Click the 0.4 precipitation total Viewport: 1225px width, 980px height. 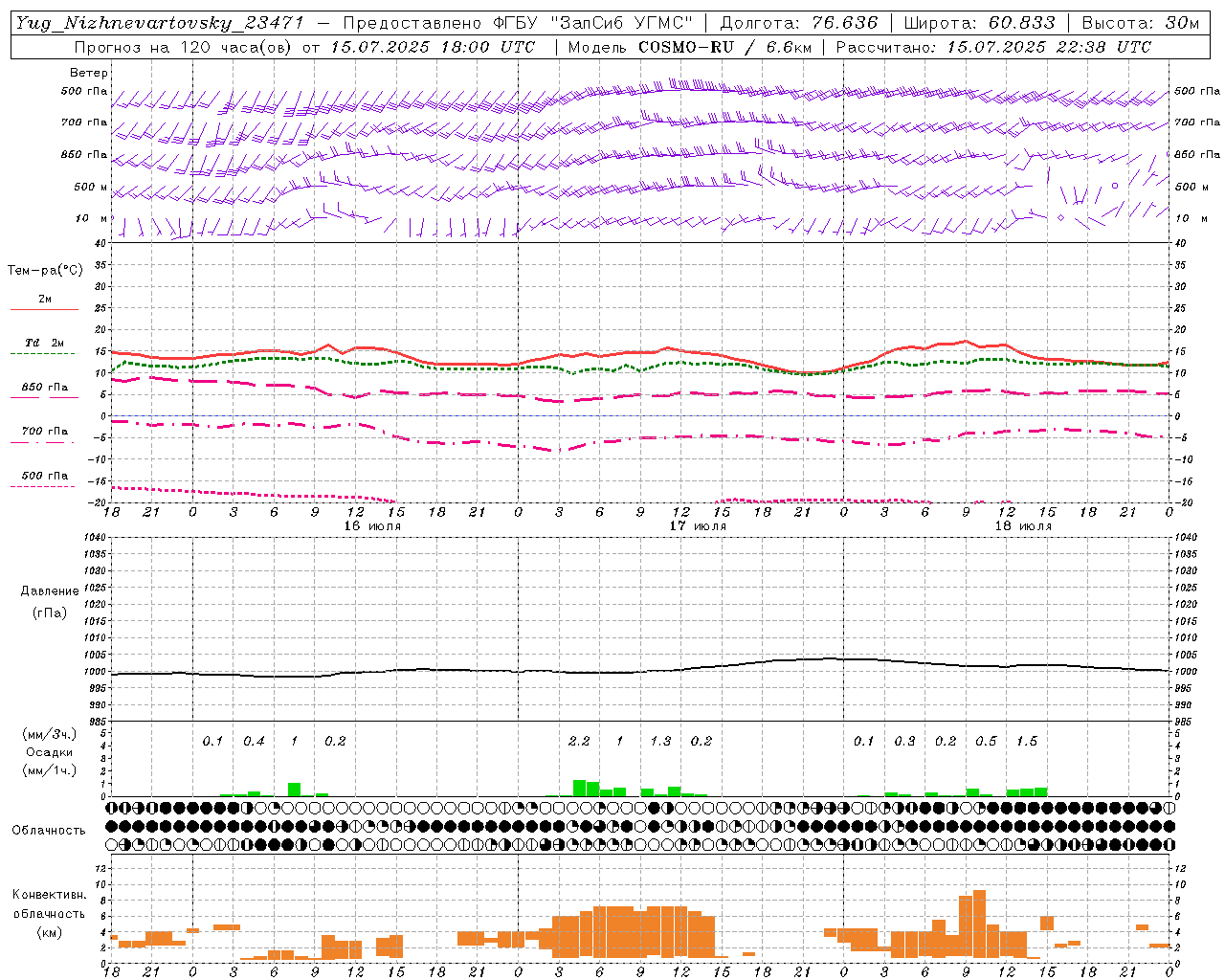pyautogui.click(x=254, y=741)
